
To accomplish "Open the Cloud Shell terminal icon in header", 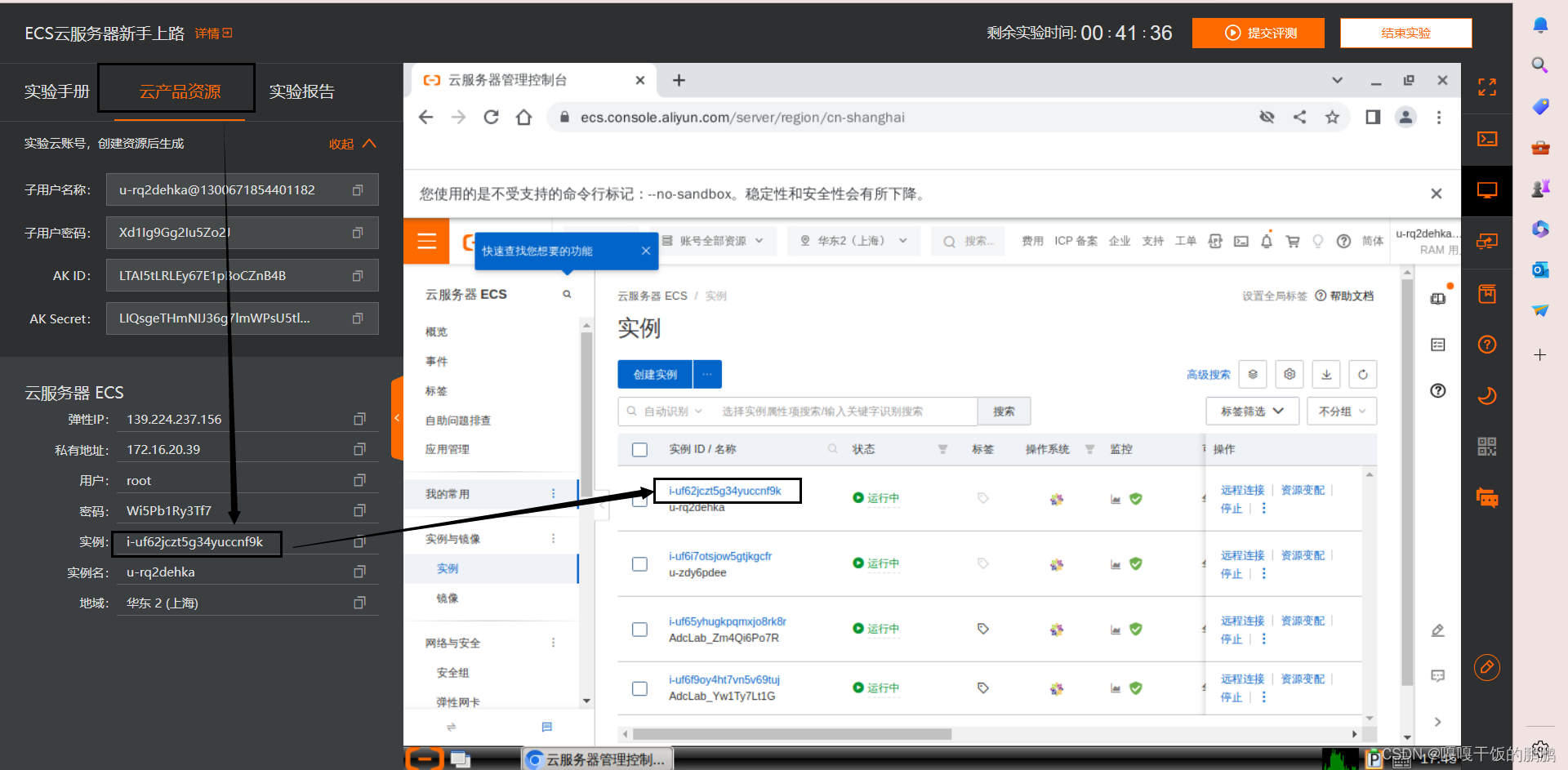I will (1241, 241).
